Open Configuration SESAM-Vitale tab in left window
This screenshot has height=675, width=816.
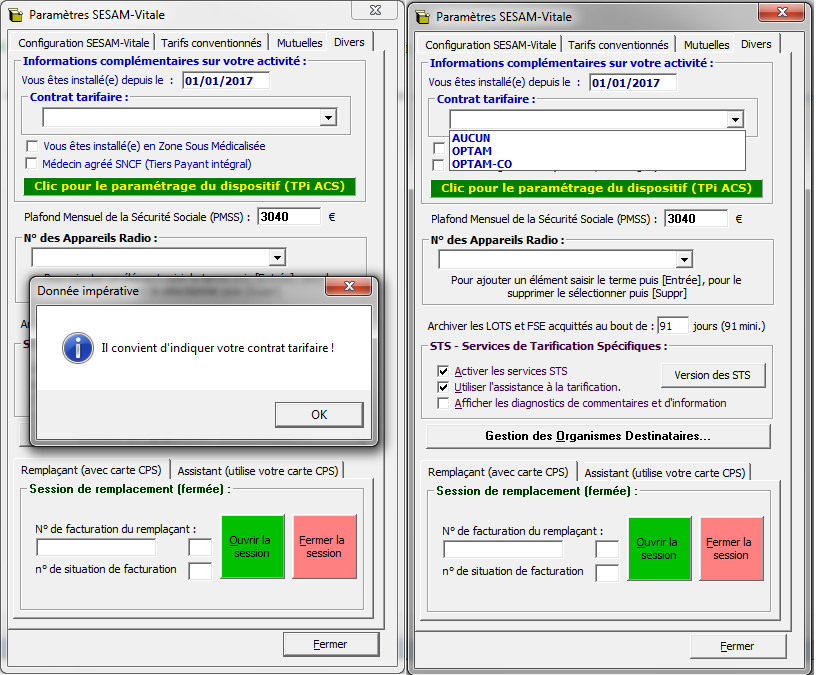(x=84, y=43)
